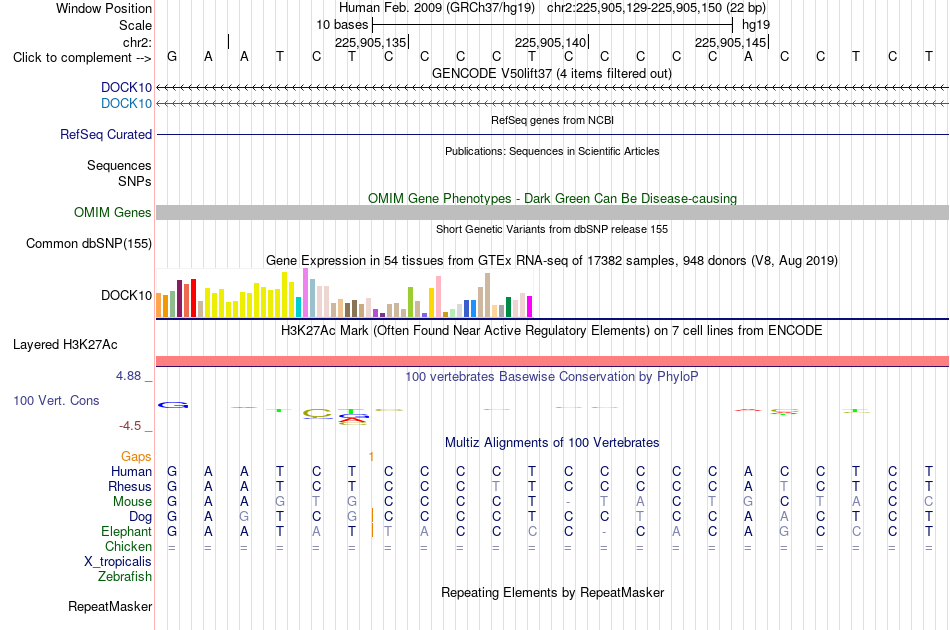Click the magenta last bar of GTEx chart

click(529, 307)
